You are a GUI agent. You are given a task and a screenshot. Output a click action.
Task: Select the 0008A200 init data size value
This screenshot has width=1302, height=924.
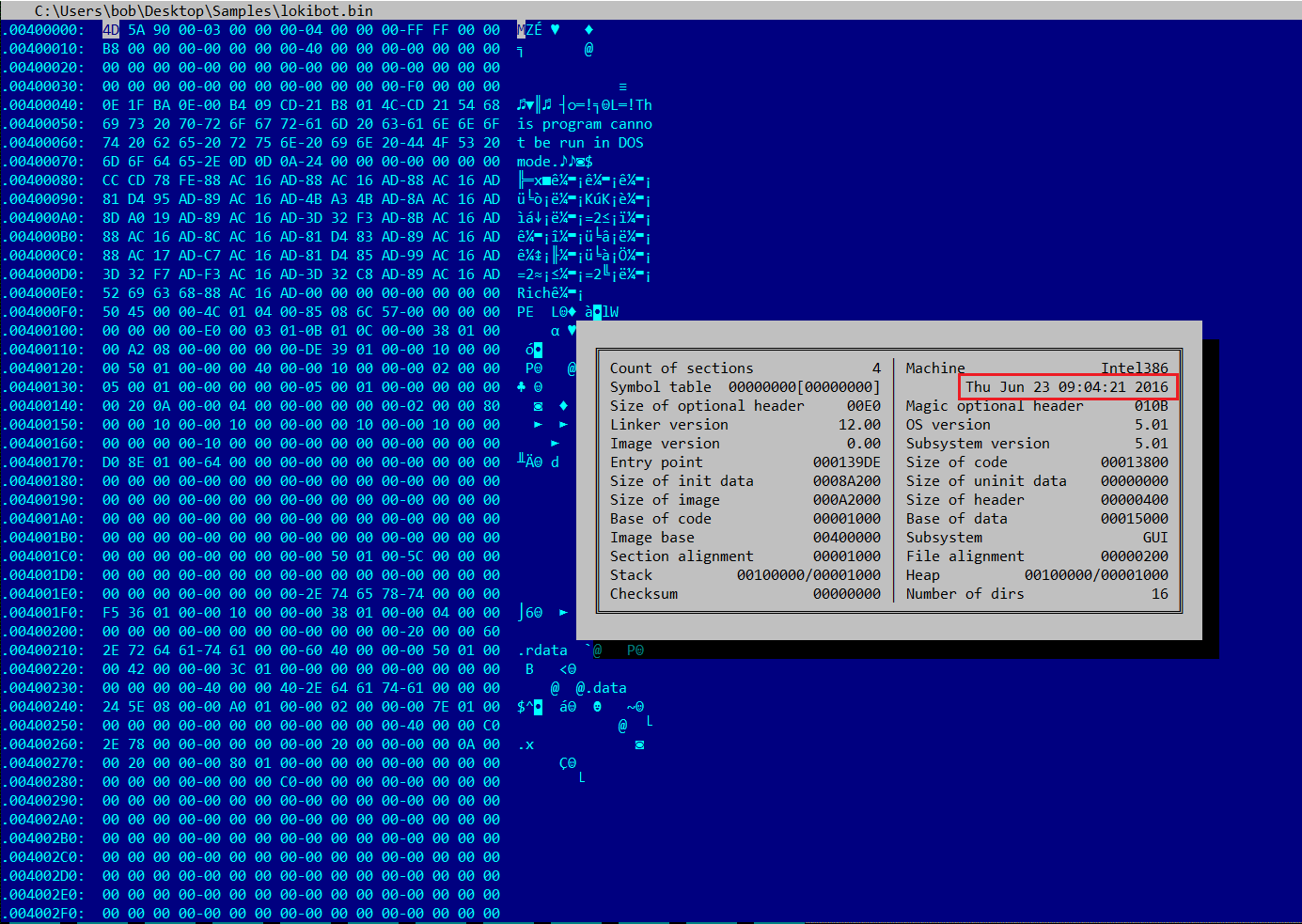point(847,481)
